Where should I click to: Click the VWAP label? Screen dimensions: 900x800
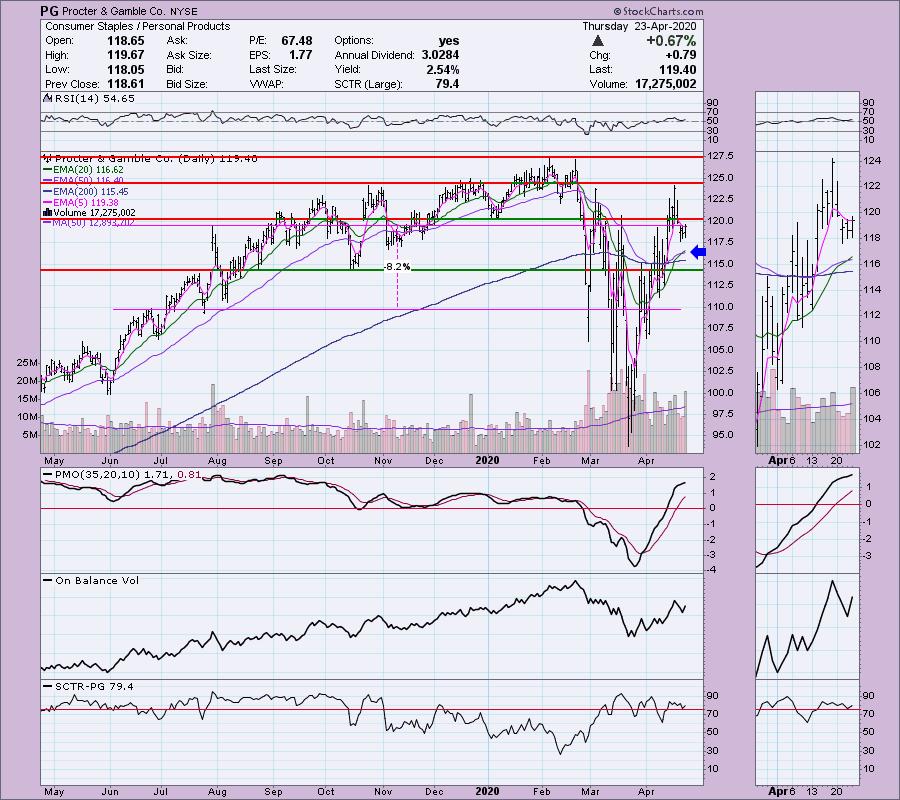(265, 84)
